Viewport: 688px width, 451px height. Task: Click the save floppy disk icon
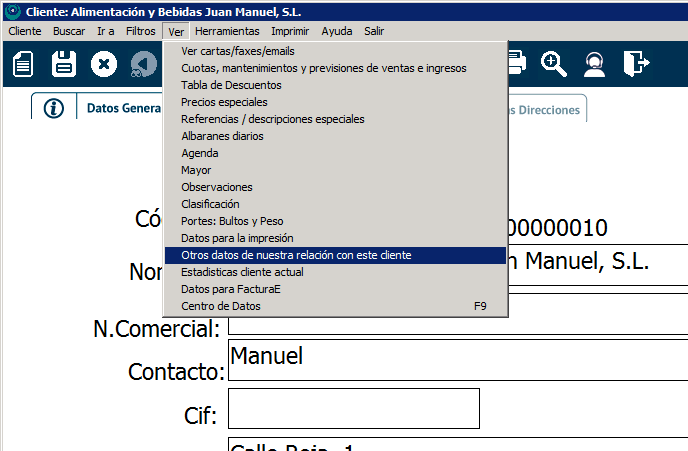tap(64, 65)
